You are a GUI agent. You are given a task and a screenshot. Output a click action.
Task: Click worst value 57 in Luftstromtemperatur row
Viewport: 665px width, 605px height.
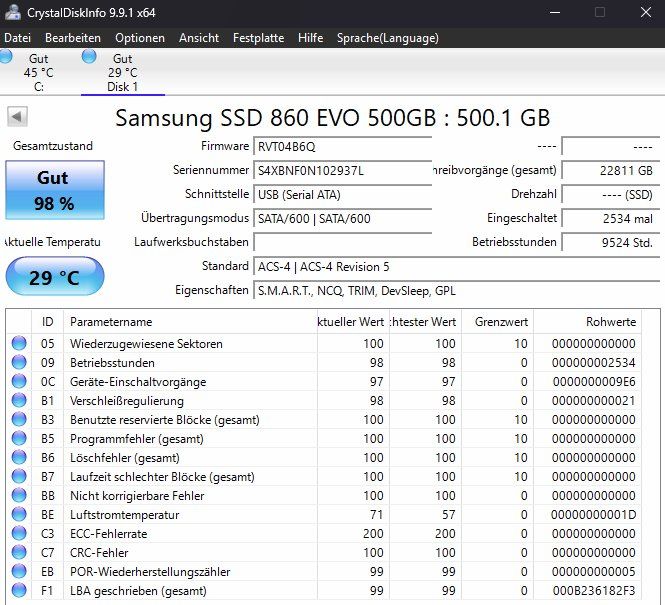(449, 515)
